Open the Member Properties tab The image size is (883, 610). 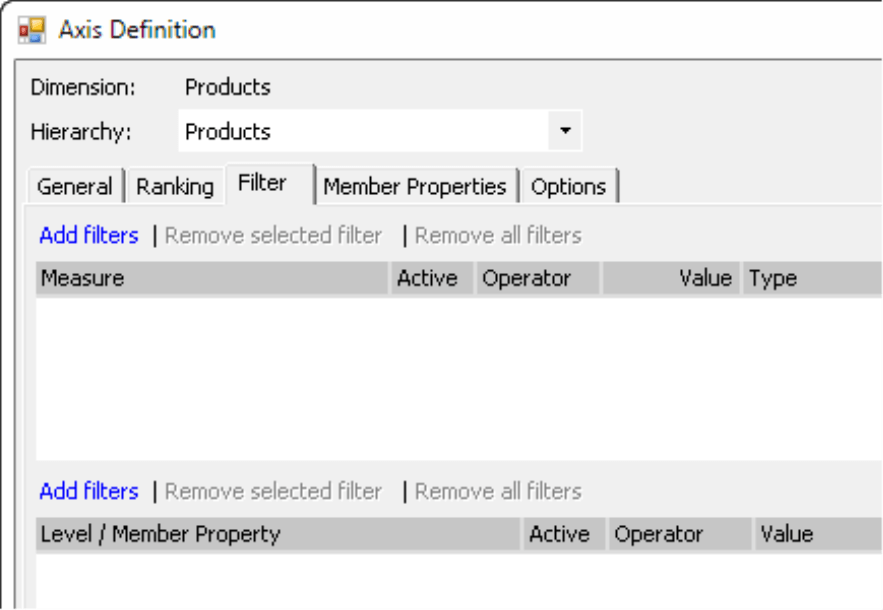point(415,186)
